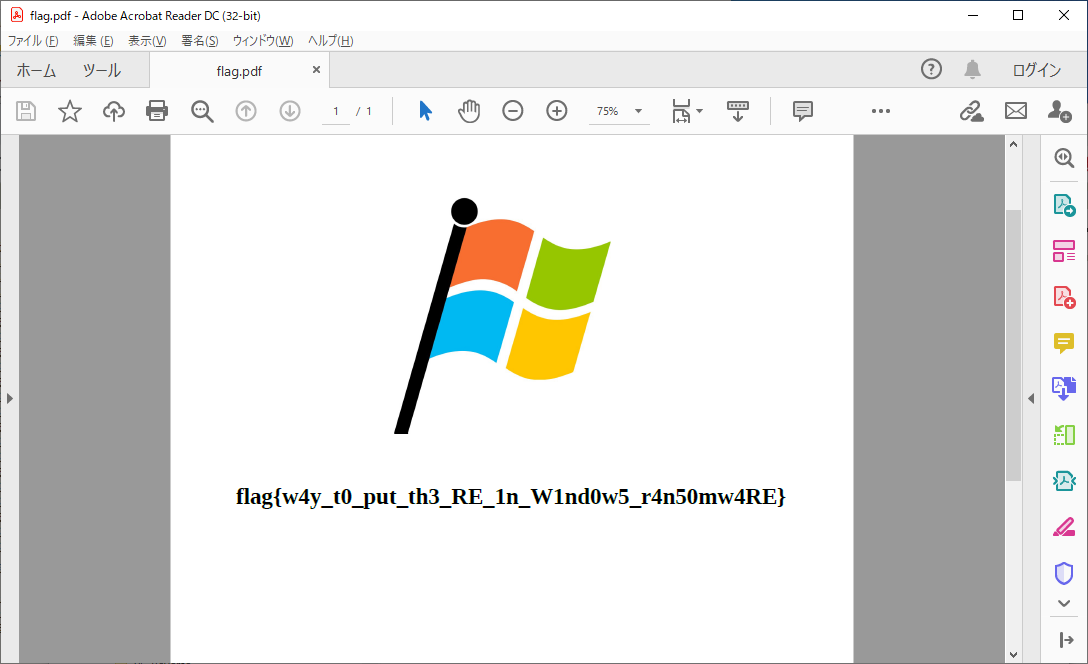Click the ログイン sign-in button
Viewport: 1088px width, 664px height.
click(1036, 70)
